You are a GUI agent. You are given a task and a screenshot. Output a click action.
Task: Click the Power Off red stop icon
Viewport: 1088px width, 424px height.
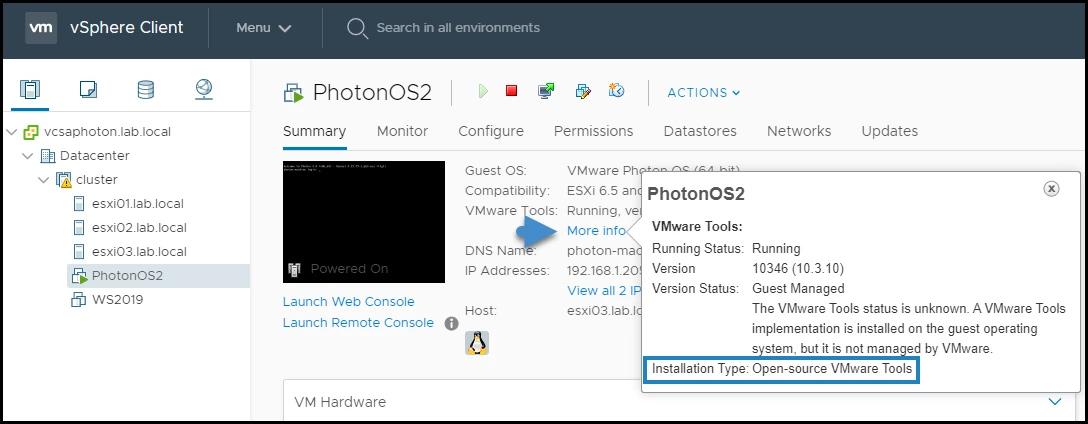click(x=512, y=91)
